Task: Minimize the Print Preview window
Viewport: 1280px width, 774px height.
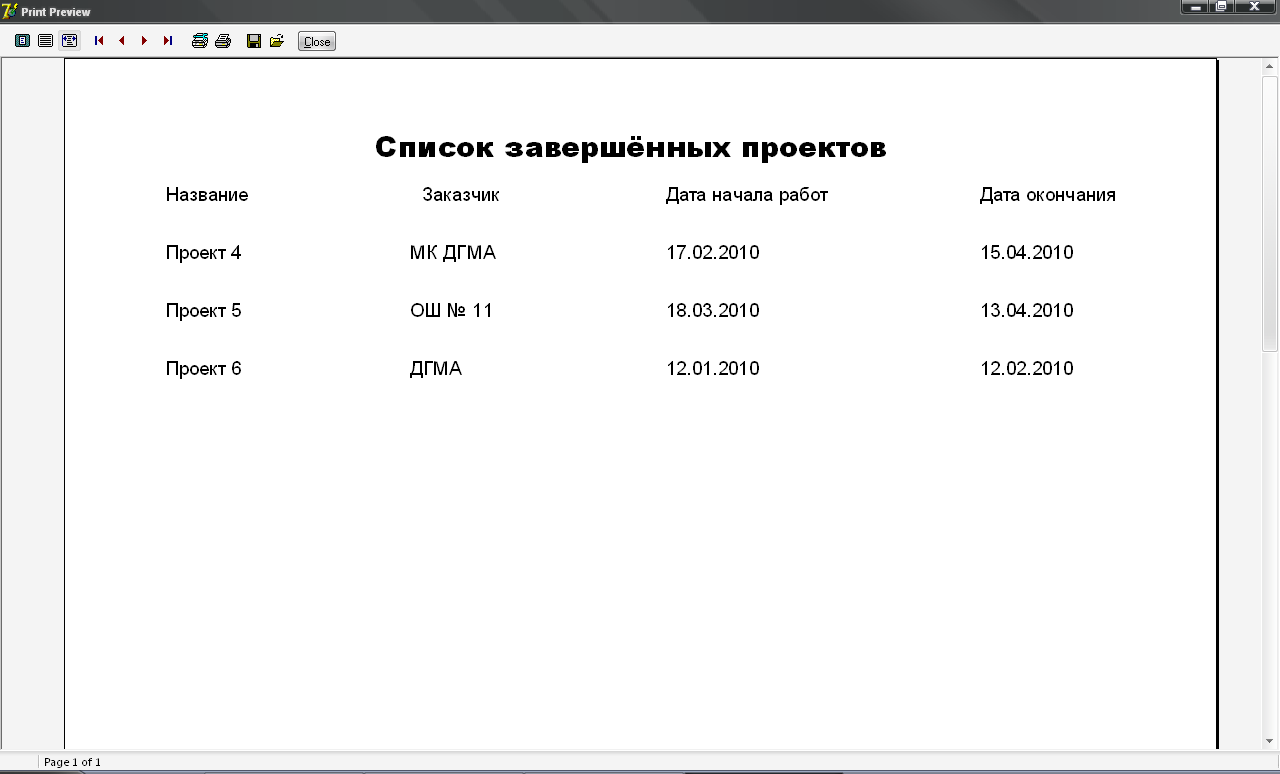Action: (x=1196, y=7)
